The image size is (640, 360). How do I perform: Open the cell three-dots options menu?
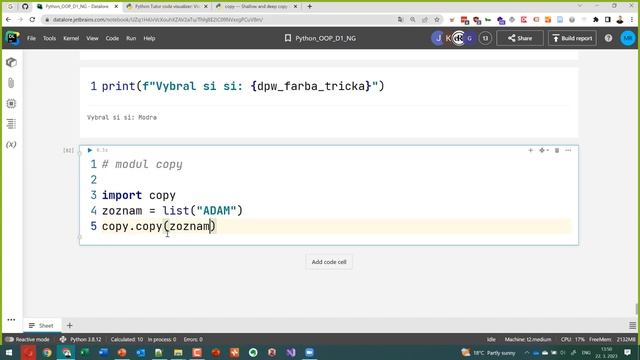[x=568, y=150]
